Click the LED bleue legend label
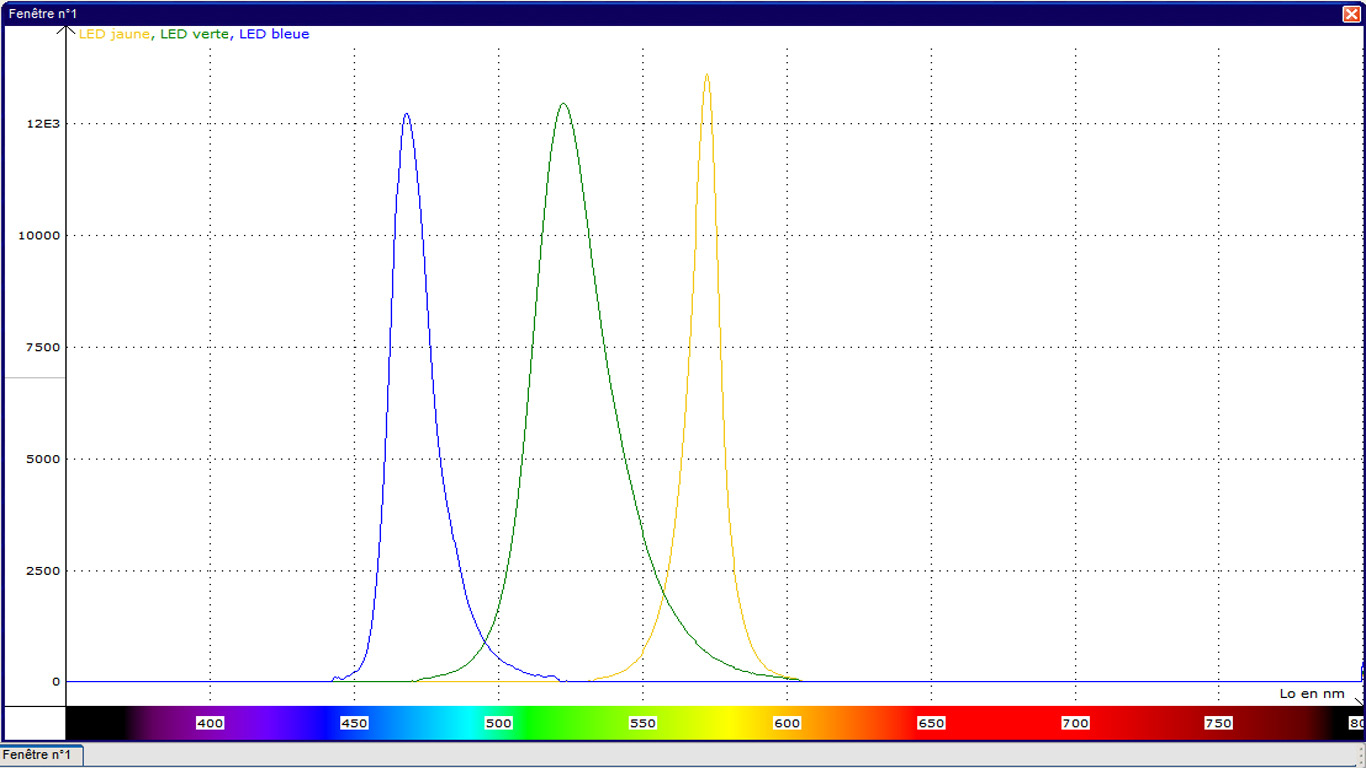 click(274, 34)
